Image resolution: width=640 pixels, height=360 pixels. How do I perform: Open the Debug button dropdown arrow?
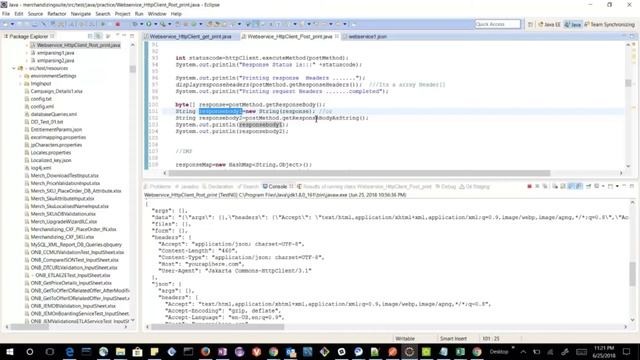tap(142, 24)
